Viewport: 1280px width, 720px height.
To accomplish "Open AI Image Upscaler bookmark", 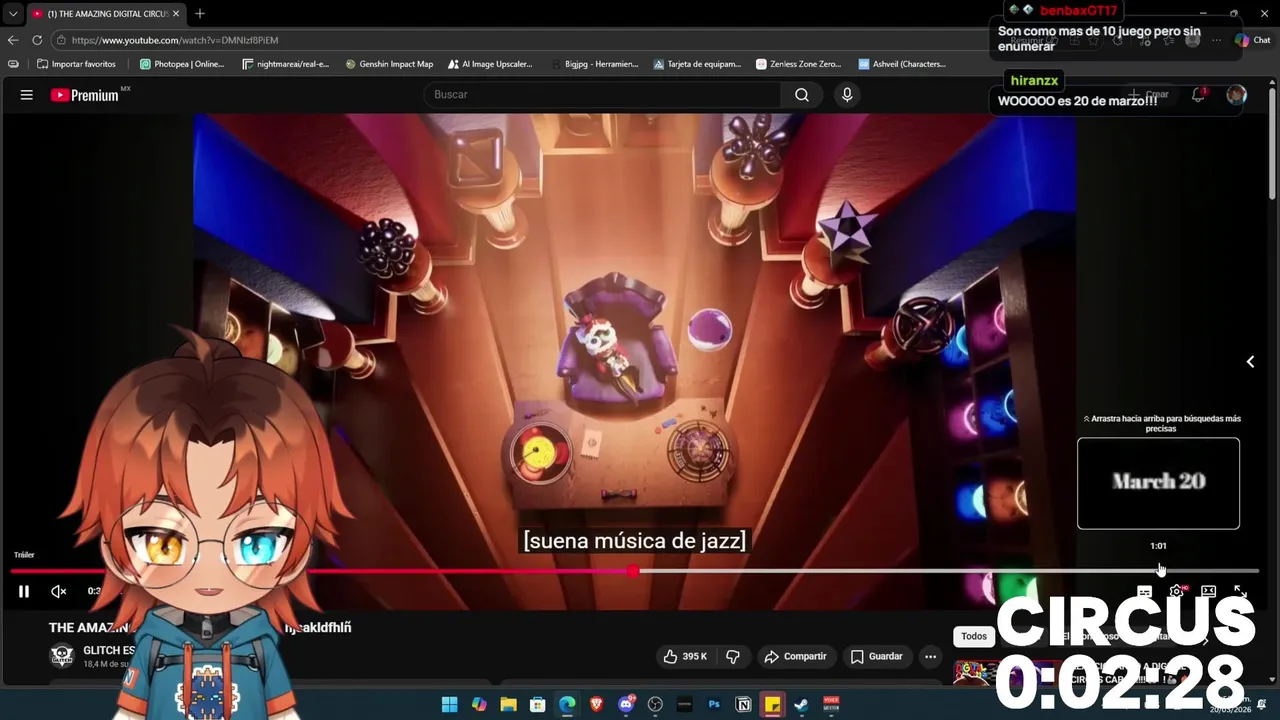I will coord(489,64).
